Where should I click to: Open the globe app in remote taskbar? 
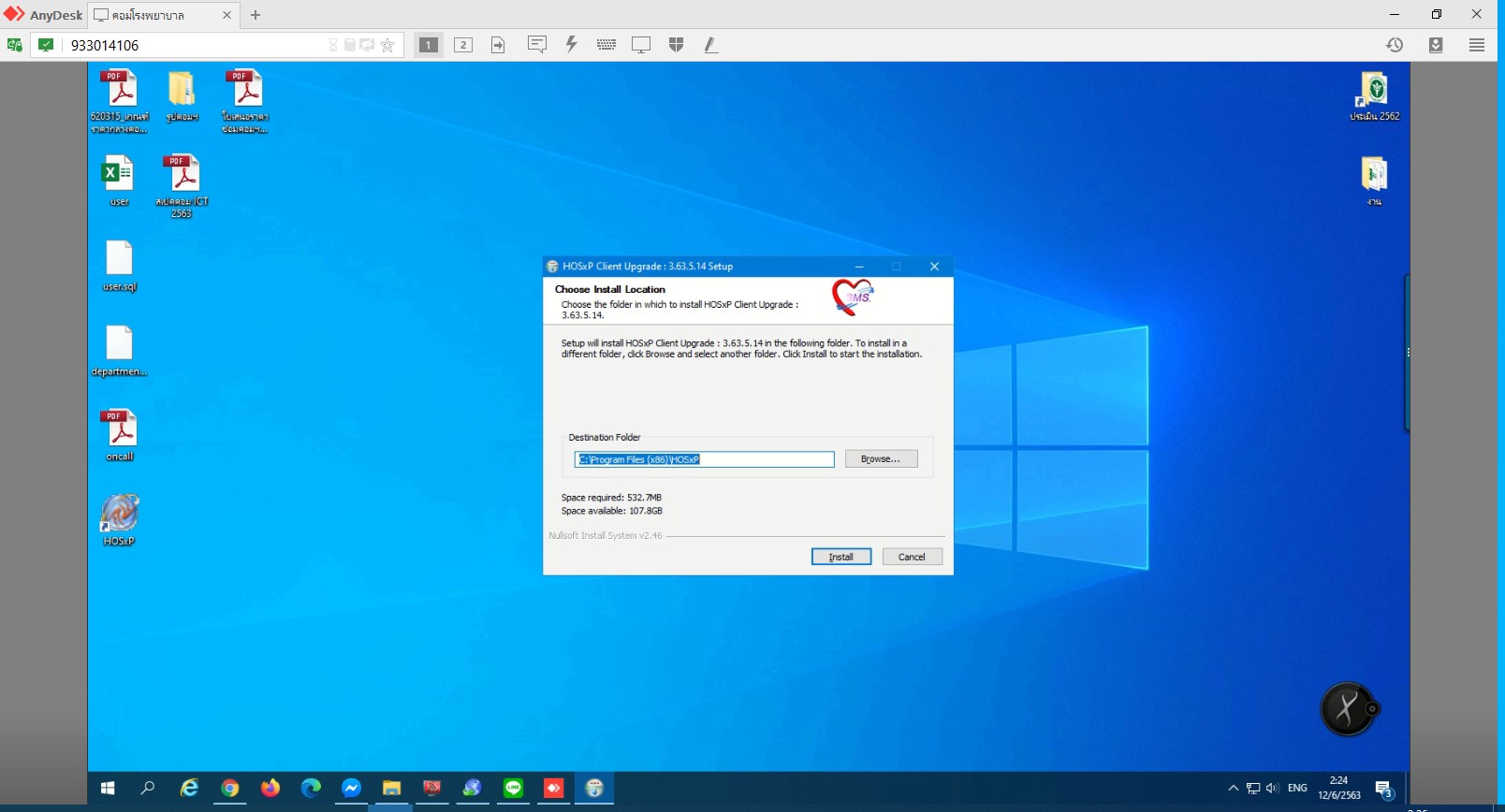point(473,789)
